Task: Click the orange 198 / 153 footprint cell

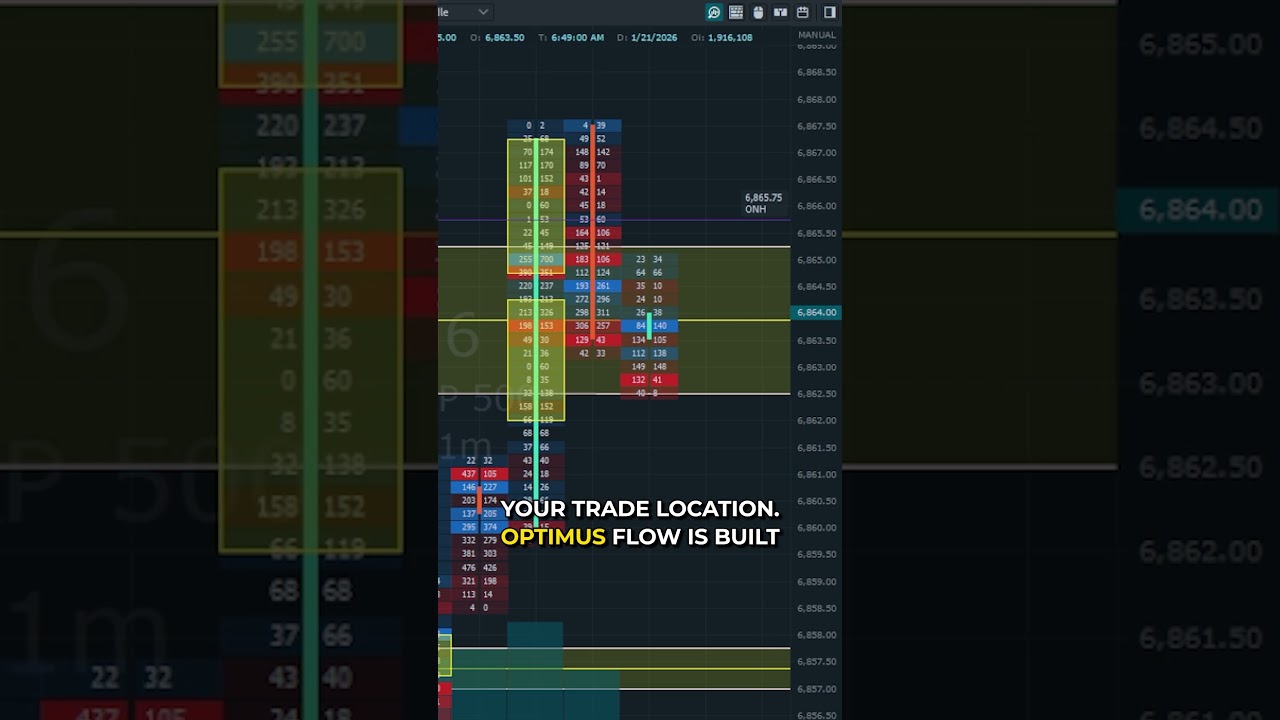Action: [x=535, y=326]
